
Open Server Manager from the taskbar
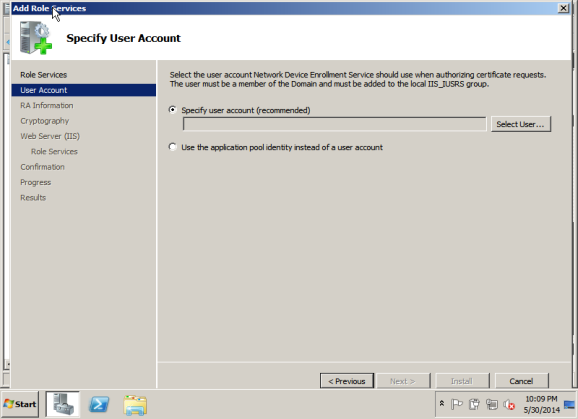click(x=62, y=404)
